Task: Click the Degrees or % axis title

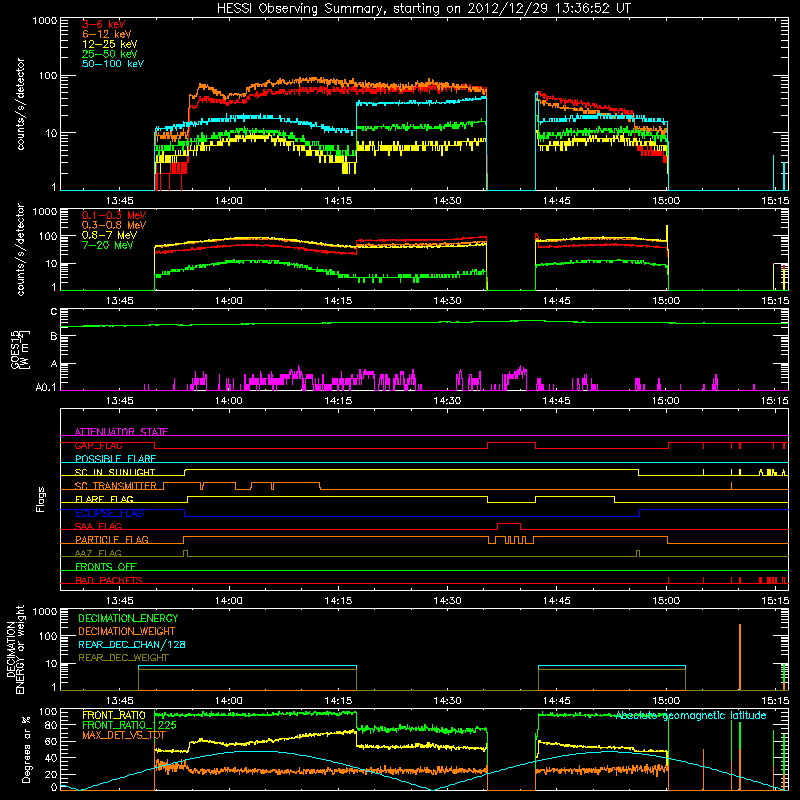Action: 26,749
